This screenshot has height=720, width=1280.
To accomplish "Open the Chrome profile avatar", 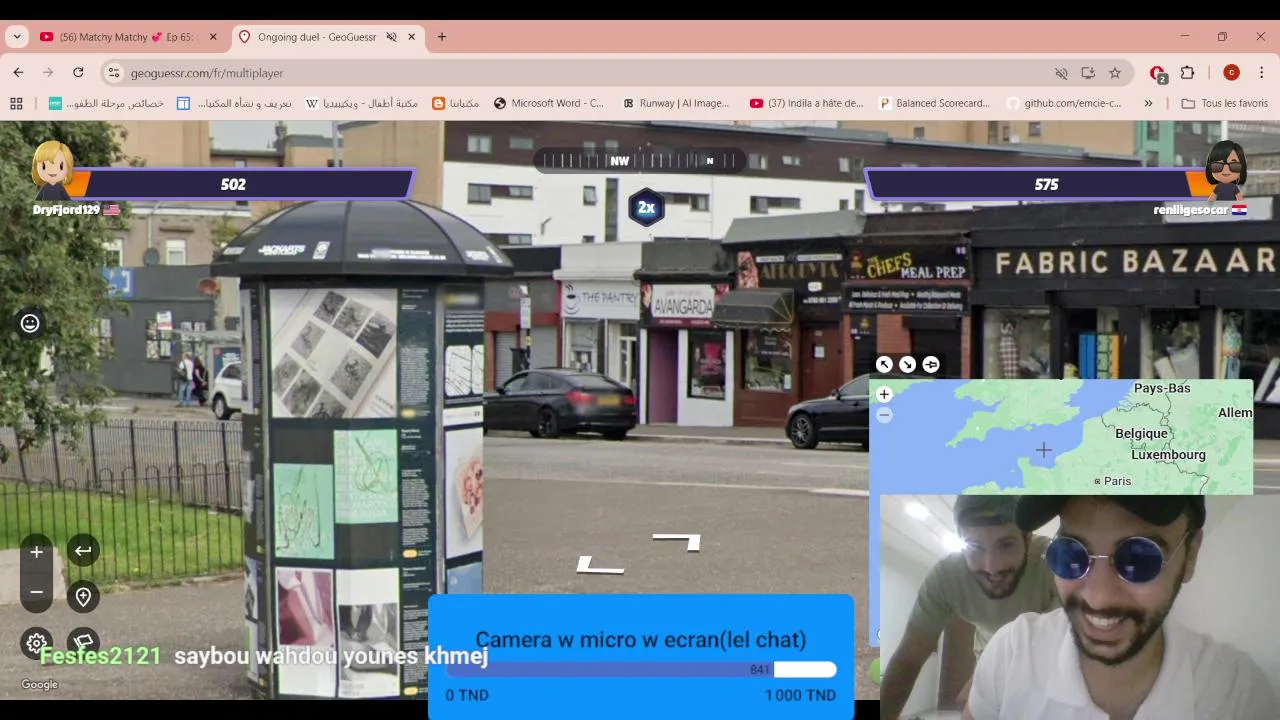I will (1231, 73).
